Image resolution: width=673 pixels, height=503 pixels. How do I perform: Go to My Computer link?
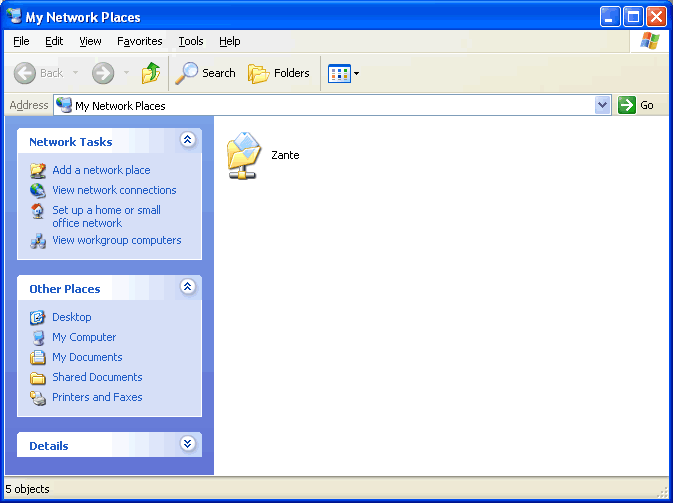pos(84,337)
